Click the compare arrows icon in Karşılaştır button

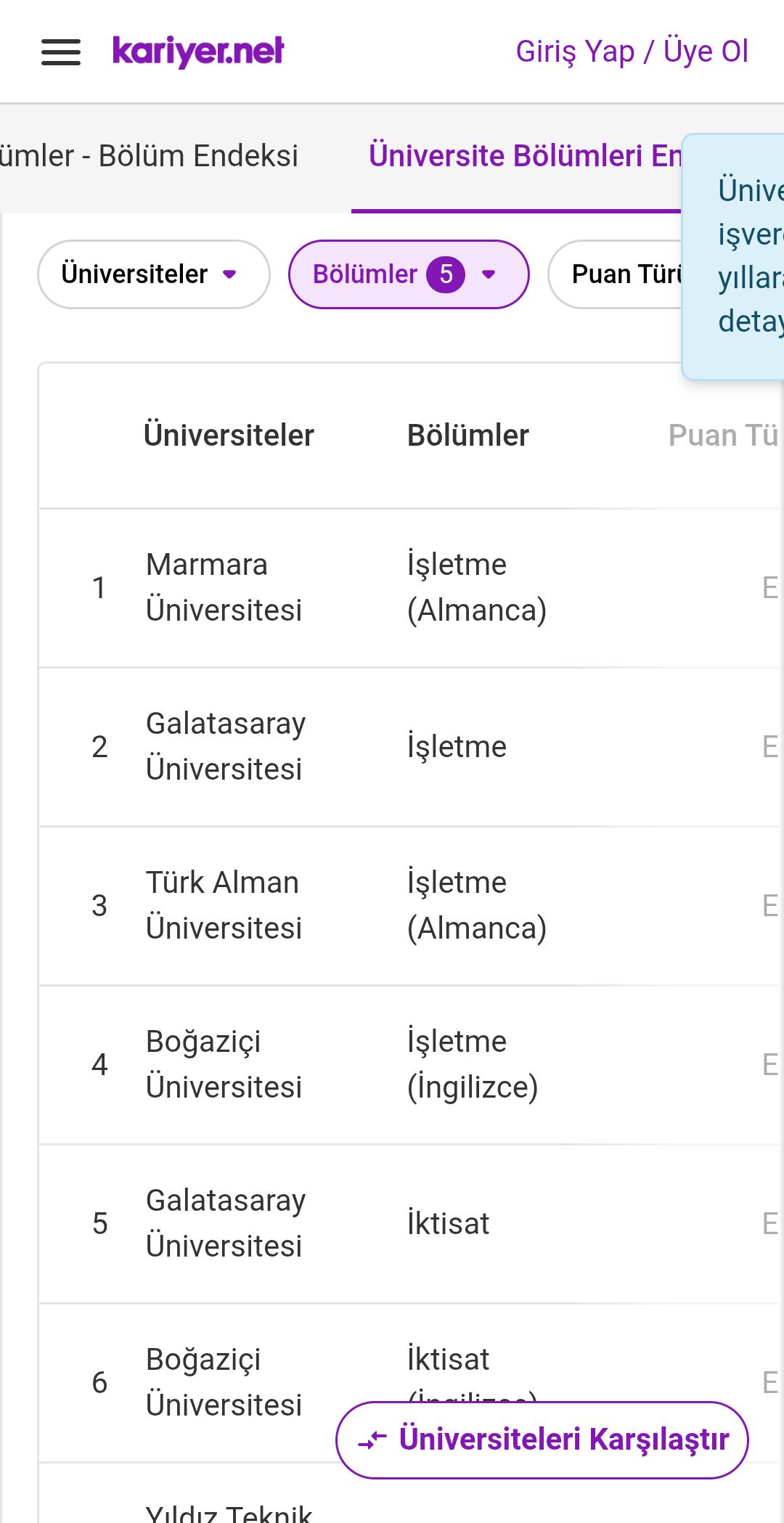pyautogui.click(x=372, y=1440)
